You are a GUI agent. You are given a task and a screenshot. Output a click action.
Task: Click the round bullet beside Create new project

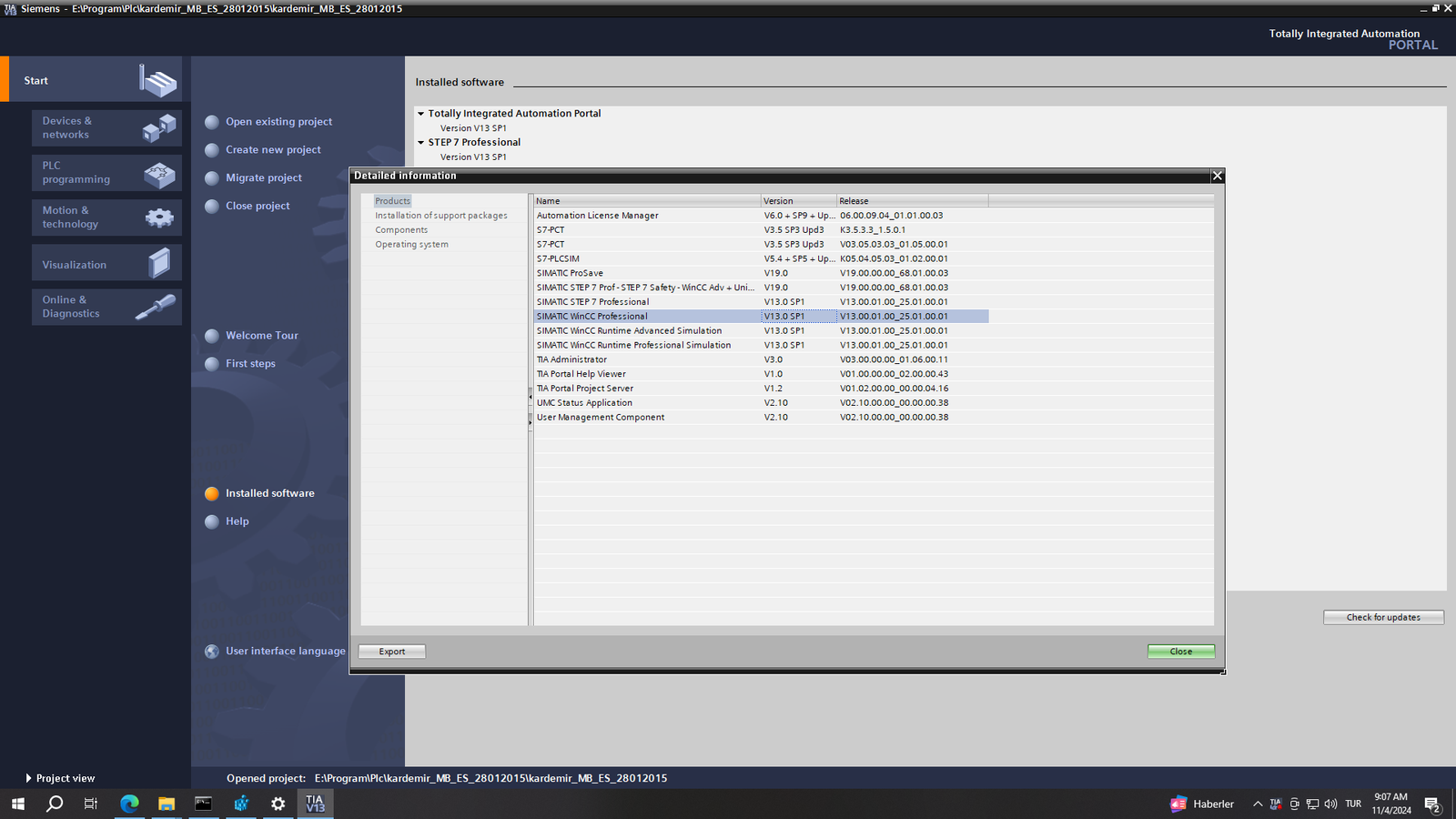click(x=212, y=150)
